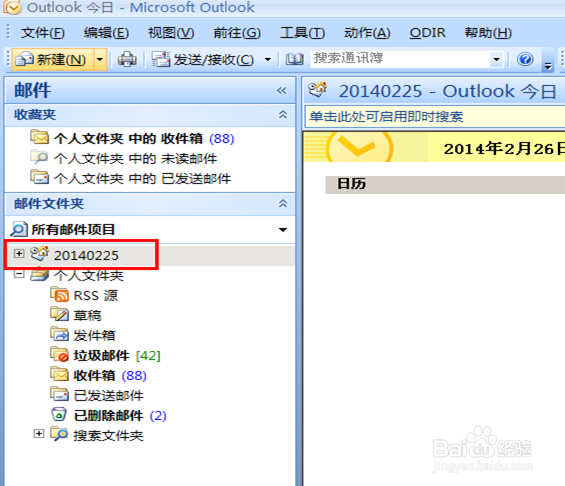
Task: Click the 收件箱 inbox icon in the tree
Action: (59, 374)
